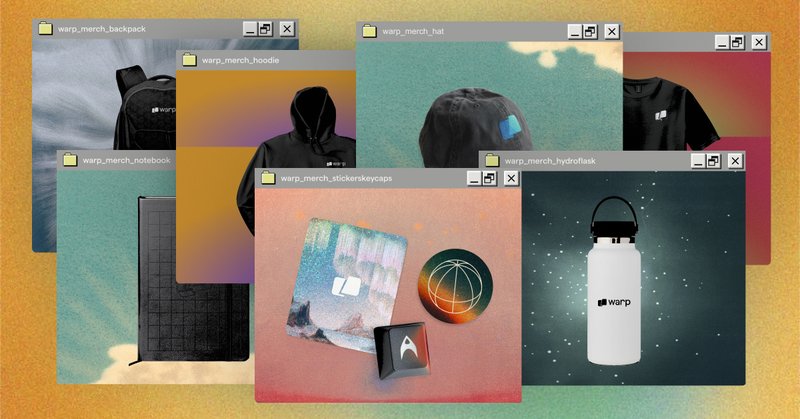
Task: Click the folder icon in warp_merch_backpack window
Action: [x=45, y=29]
